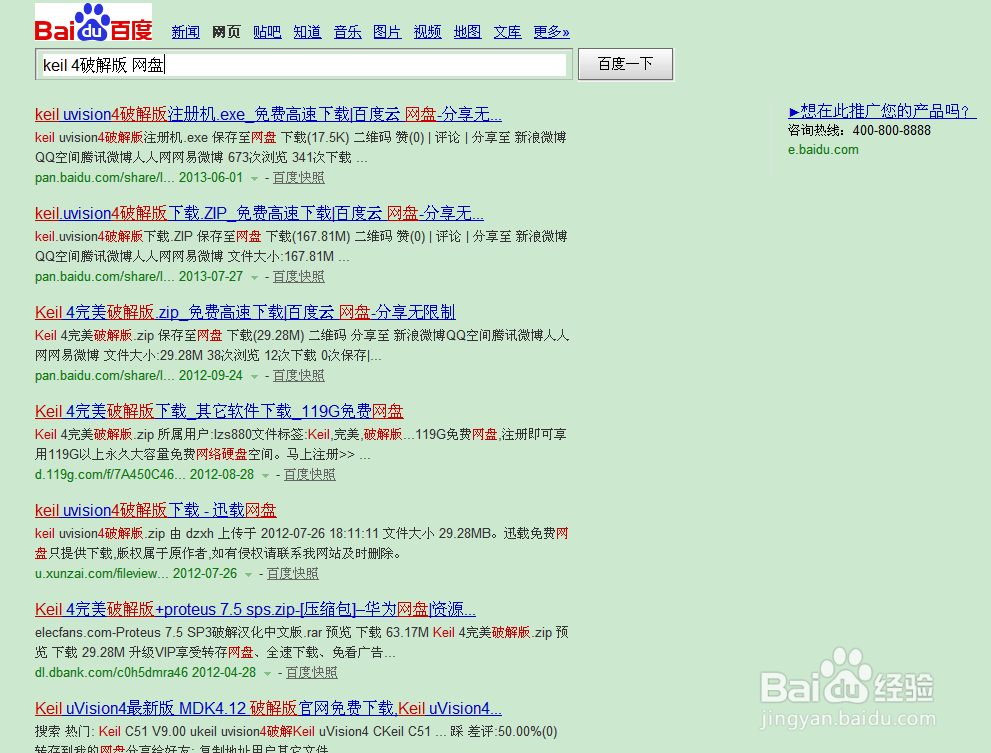Click the Baidu logo
Image resolution: width=991 pixels, height=753 pixels.
94,22
